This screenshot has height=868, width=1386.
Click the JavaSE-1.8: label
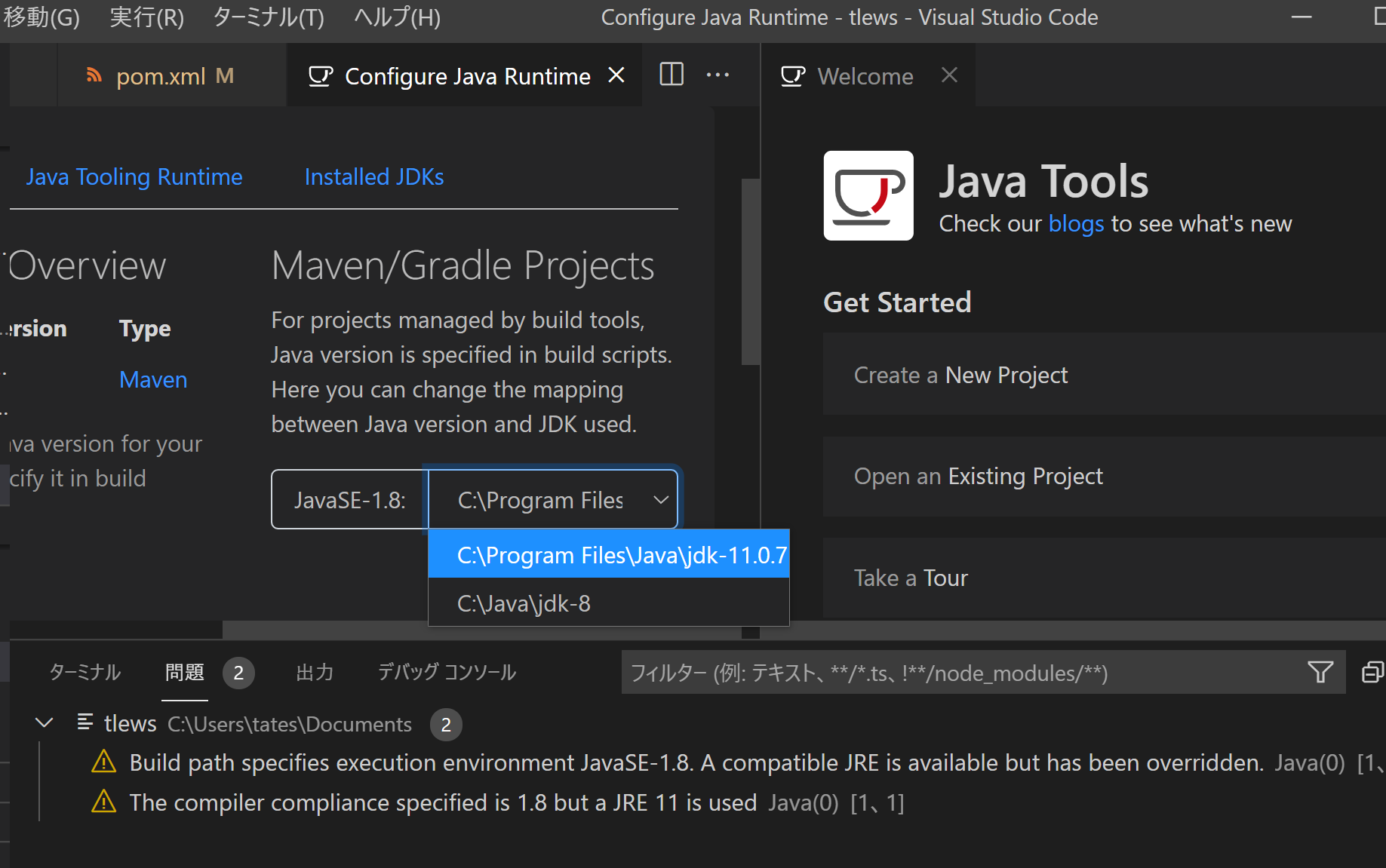pos(350,499)
